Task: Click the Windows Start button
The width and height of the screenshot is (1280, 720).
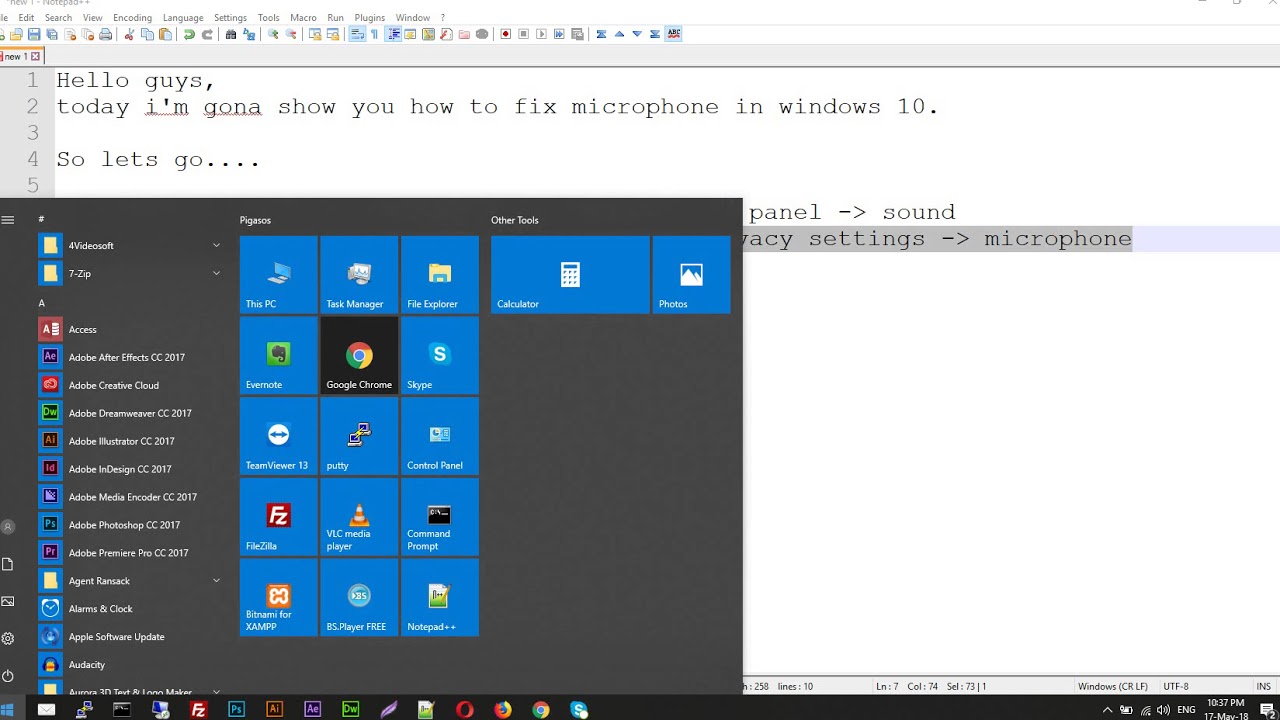Action: point(8,710)
